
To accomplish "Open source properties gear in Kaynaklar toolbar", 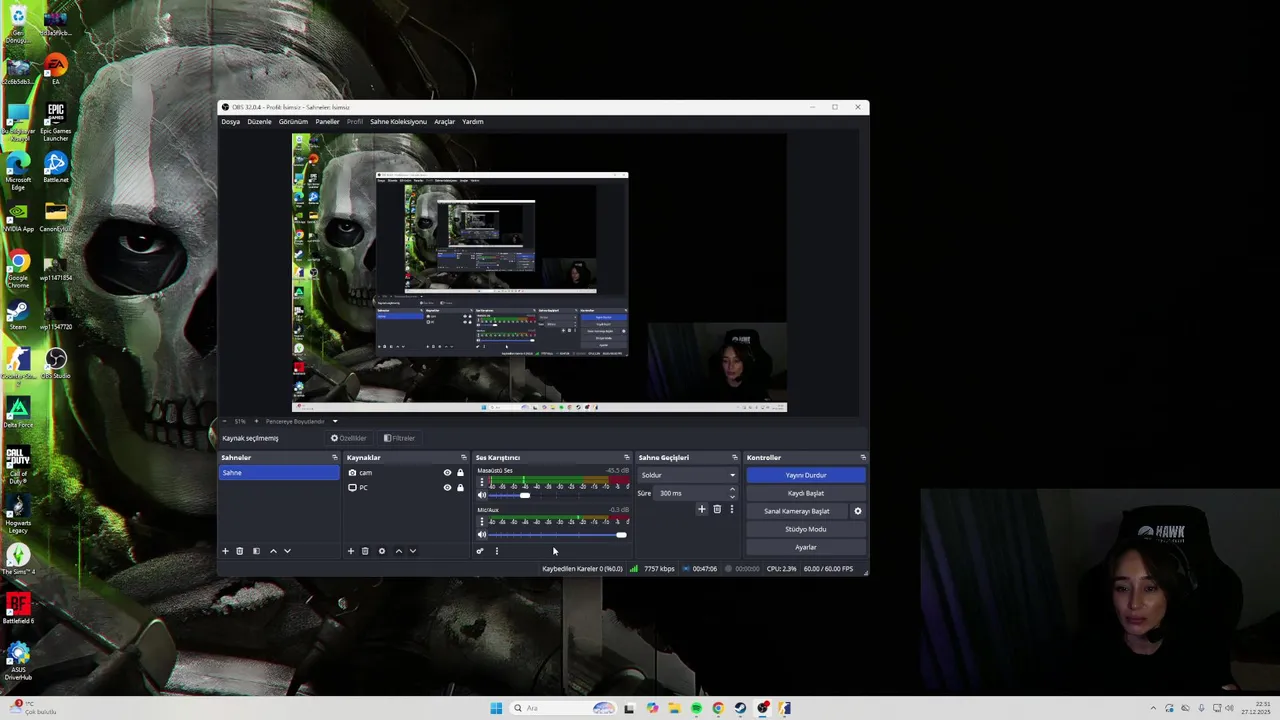I will [x=381, y=551].
